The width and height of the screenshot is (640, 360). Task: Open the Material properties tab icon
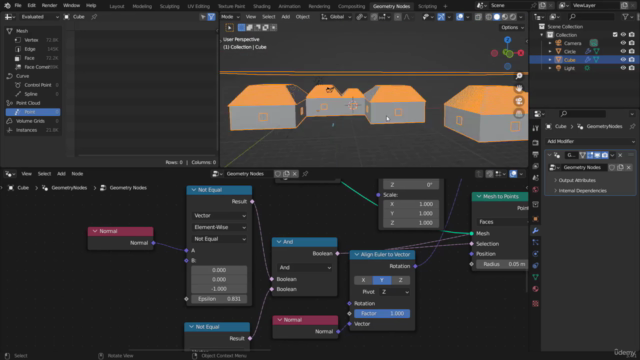coord(536,289)
